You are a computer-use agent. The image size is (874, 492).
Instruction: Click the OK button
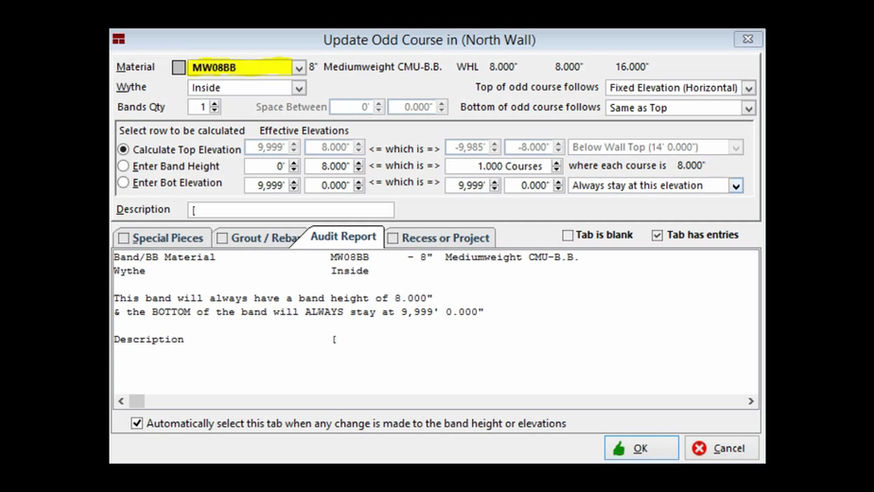tap(641, 448)
